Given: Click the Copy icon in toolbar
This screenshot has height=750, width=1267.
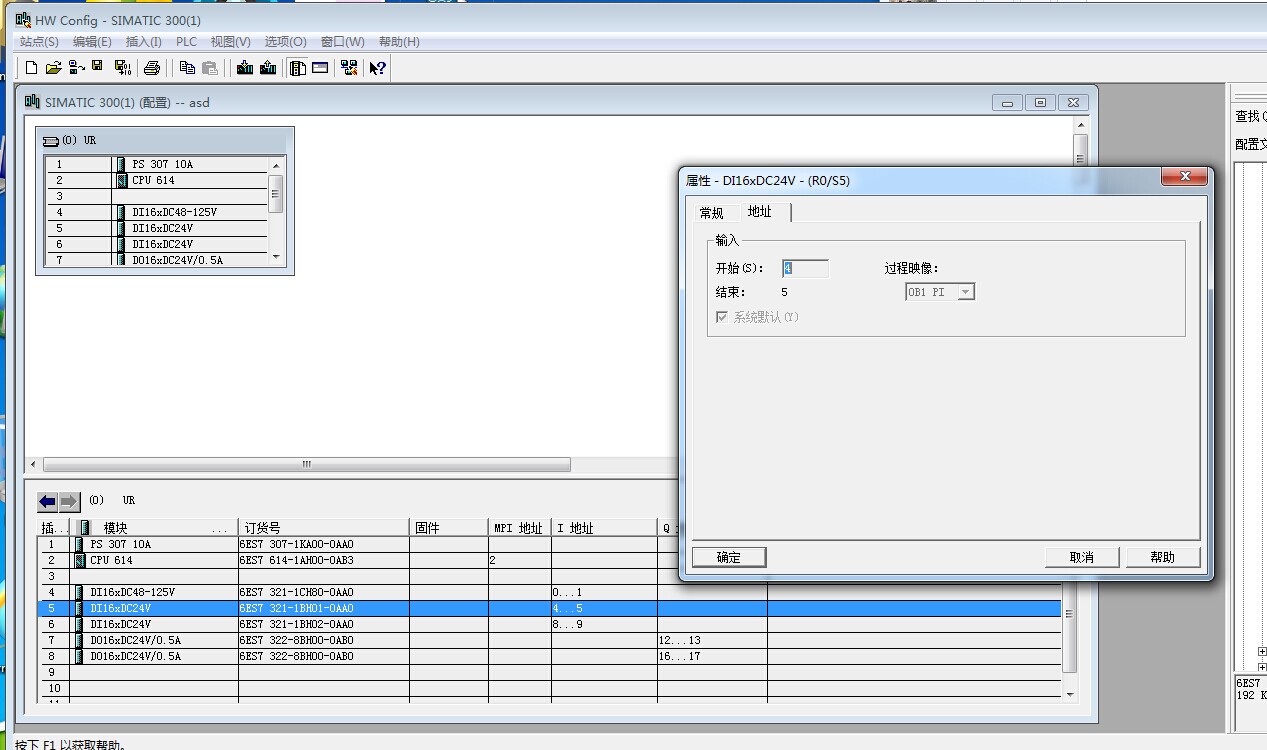Looking at the screenshot, I should 187,68.
